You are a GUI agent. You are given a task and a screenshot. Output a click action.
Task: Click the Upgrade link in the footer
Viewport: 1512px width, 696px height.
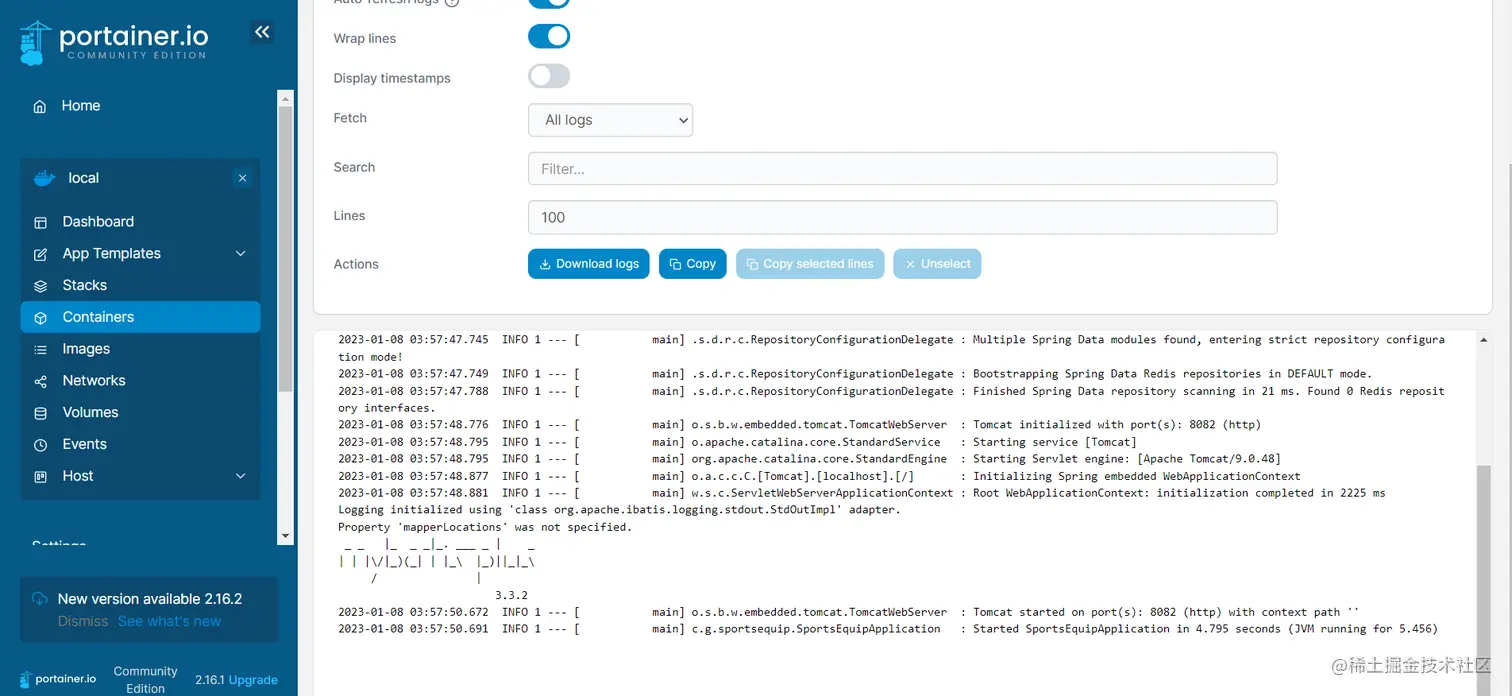coord(253,680)
